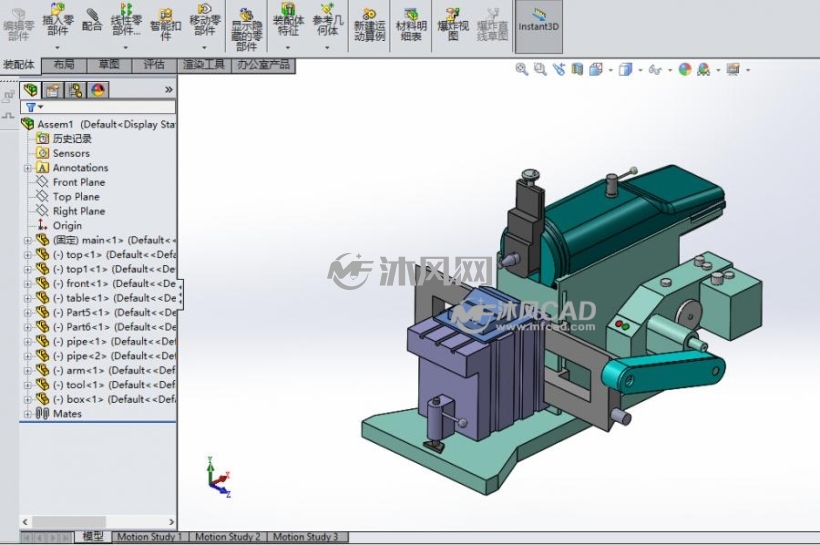820x545 pixels.
Task: Switch to the 办公室产品 tab
Action: (263, 65)
